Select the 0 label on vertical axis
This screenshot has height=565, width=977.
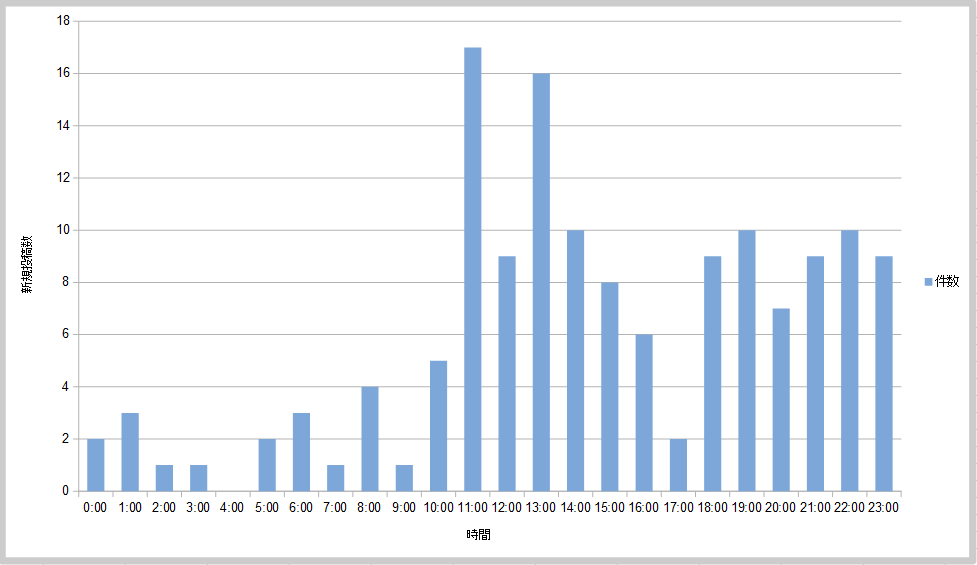click(65, 491)
